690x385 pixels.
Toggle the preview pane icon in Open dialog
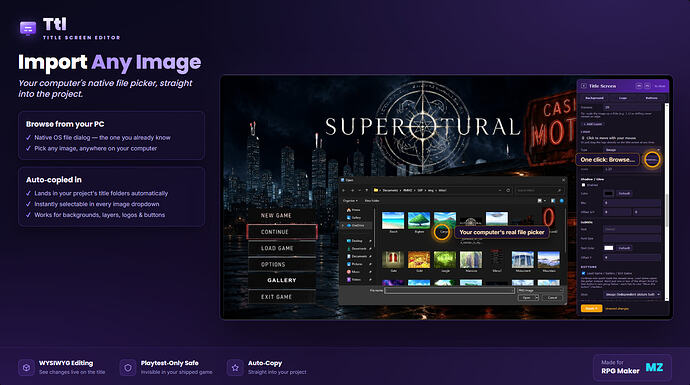pyautogui.click(x=553, y=201)
